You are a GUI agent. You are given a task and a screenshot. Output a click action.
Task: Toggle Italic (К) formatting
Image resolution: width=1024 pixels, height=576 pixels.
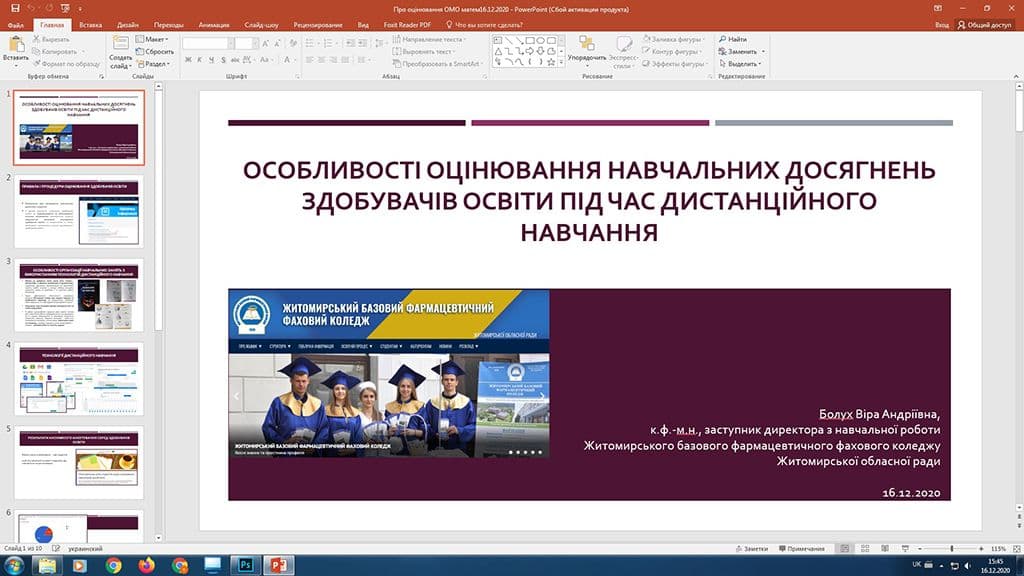200,60
